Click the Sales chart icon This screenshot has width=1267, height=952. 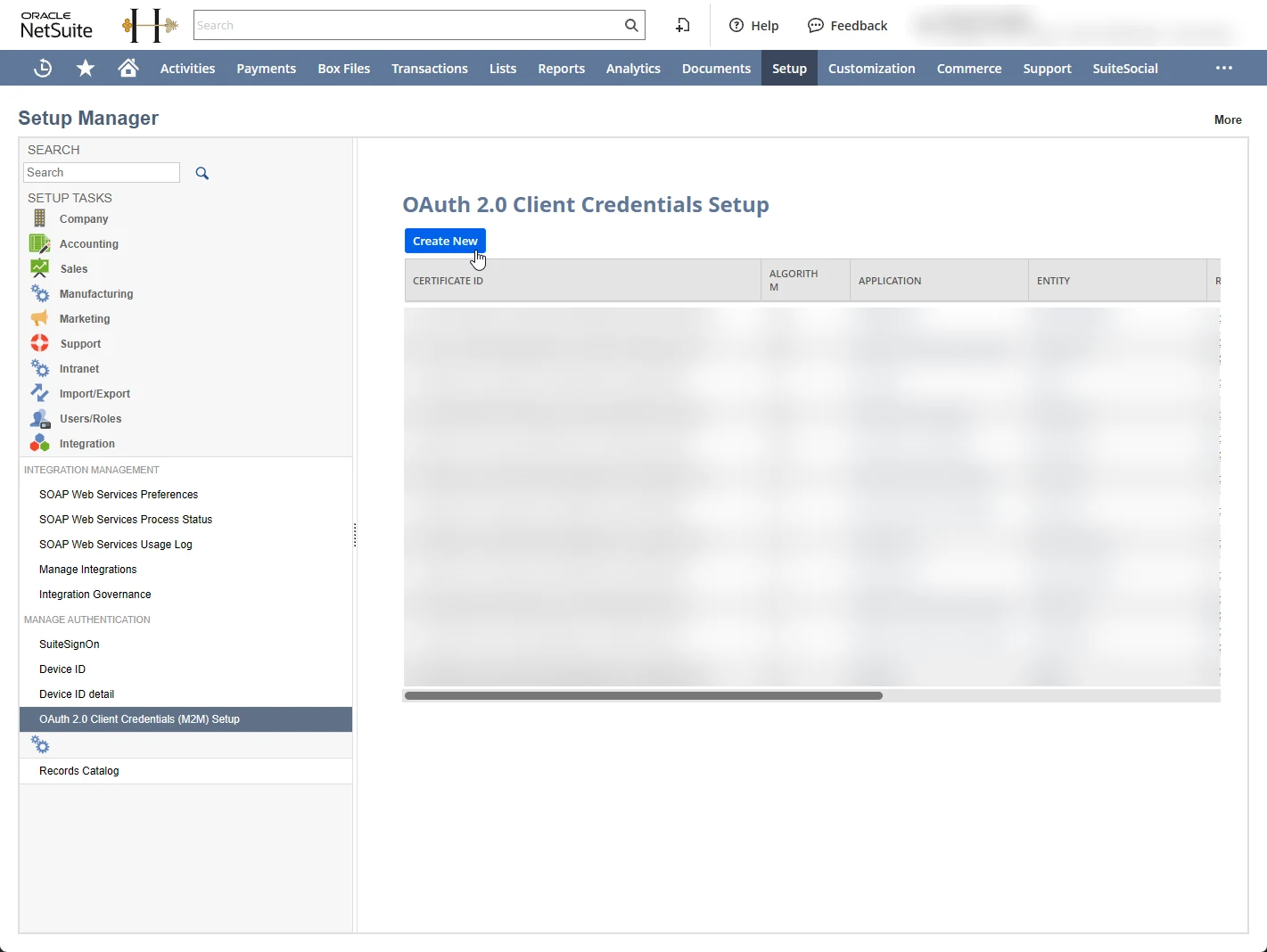(39, 268)
